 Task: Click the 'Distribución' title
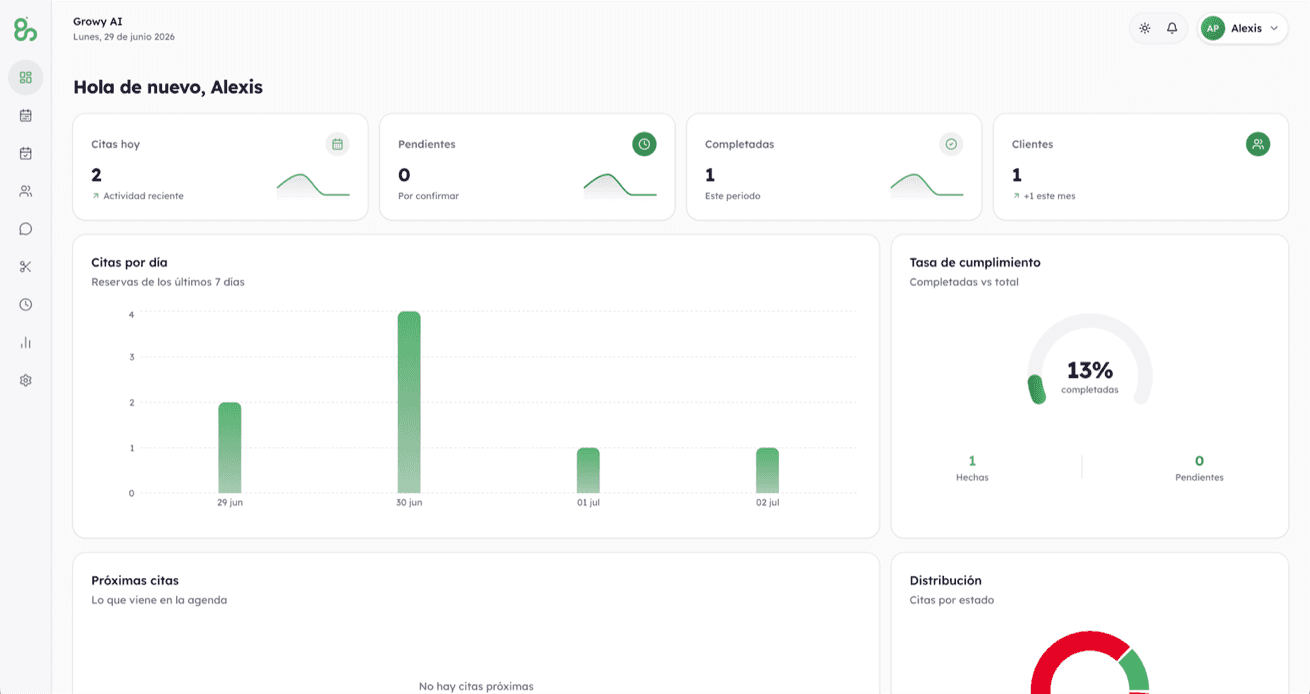tap(945, 580)
